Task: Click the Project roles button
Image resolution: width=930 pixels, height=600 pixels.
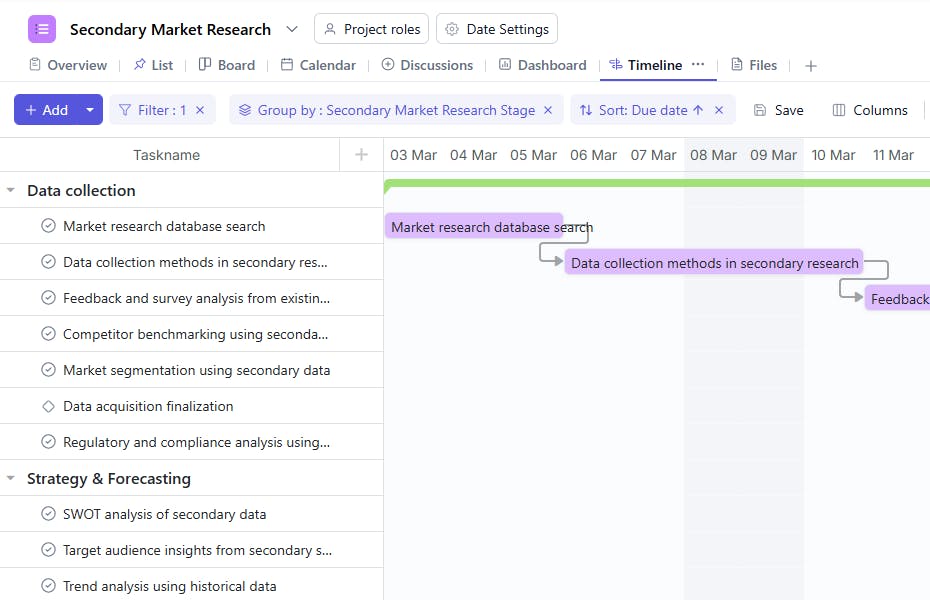Action: [371, 29]
